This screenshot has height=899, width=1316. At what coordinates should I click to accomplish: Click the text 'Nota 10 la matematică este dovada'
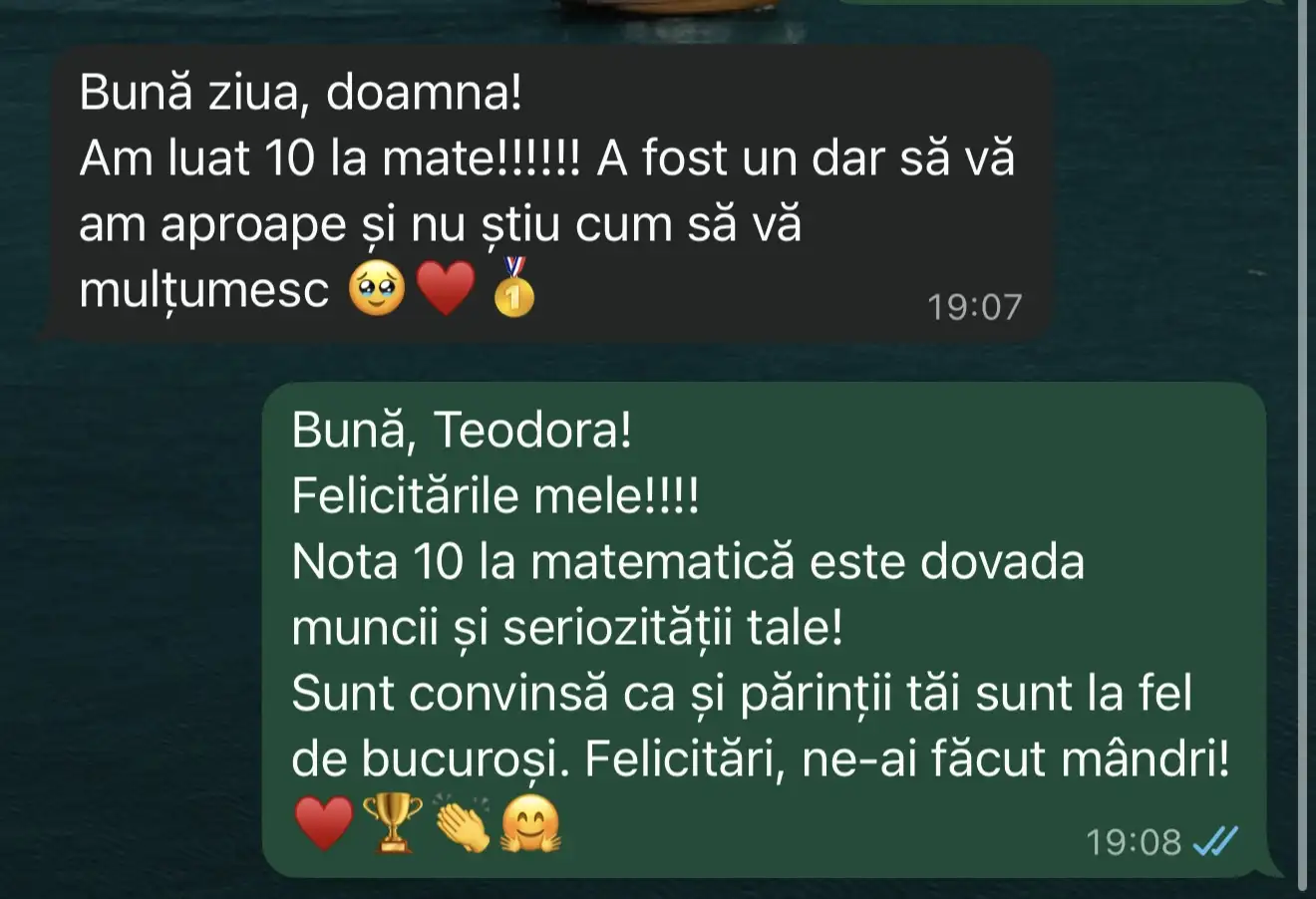click(688, 562)
